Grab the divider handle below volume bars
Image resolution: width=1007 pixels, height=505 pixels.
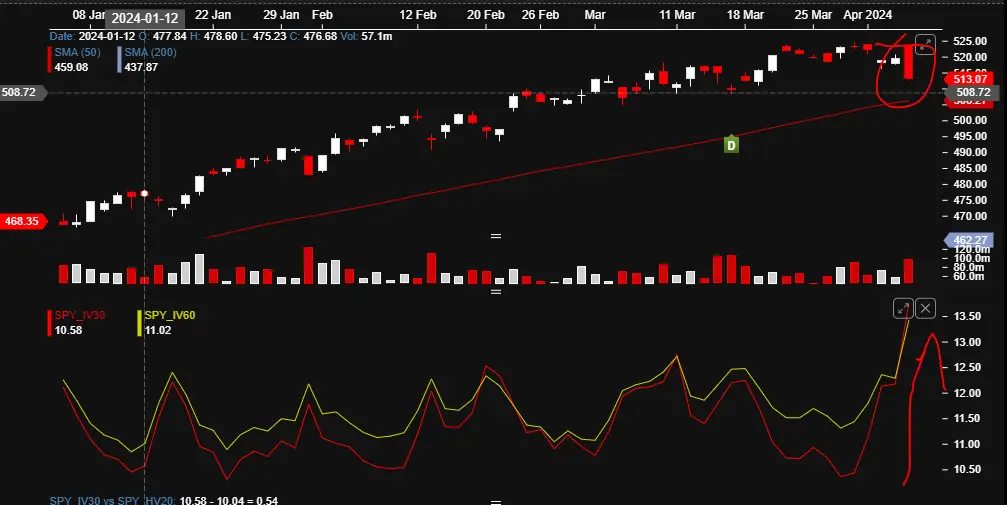click(x=496, y=292)
